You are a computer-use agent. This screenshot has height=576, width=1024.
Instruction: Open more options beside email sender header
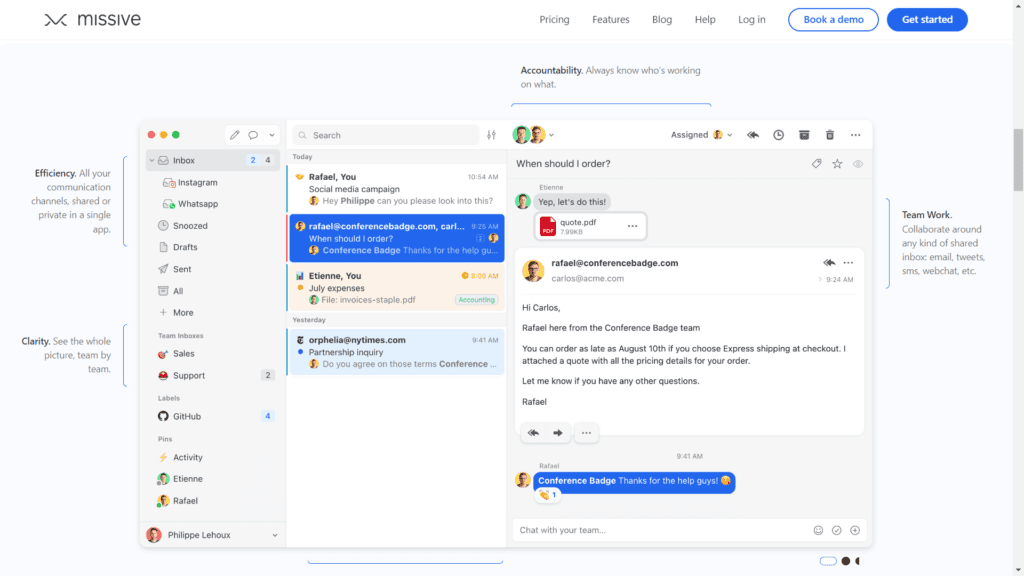point(848,263)
